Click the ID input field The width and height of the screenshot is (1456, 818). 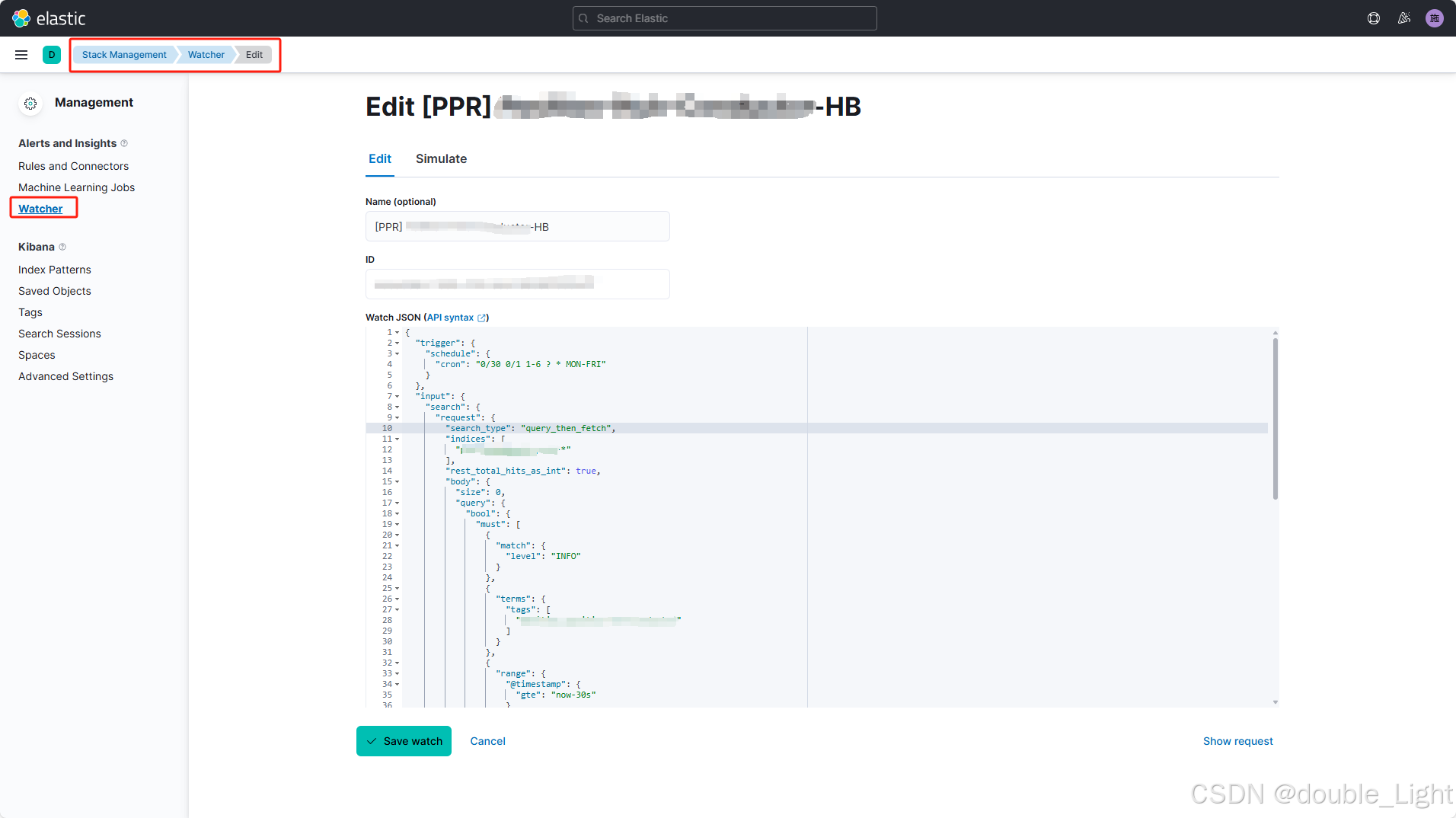pyautogui.click(x=518, y=284)
